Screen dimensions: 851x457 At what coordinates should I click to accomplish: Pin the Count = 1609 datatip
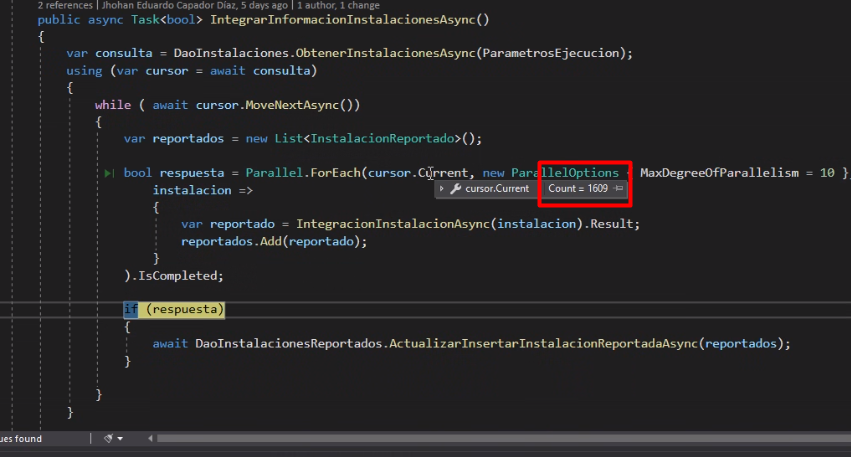click(x=619, y=189)
